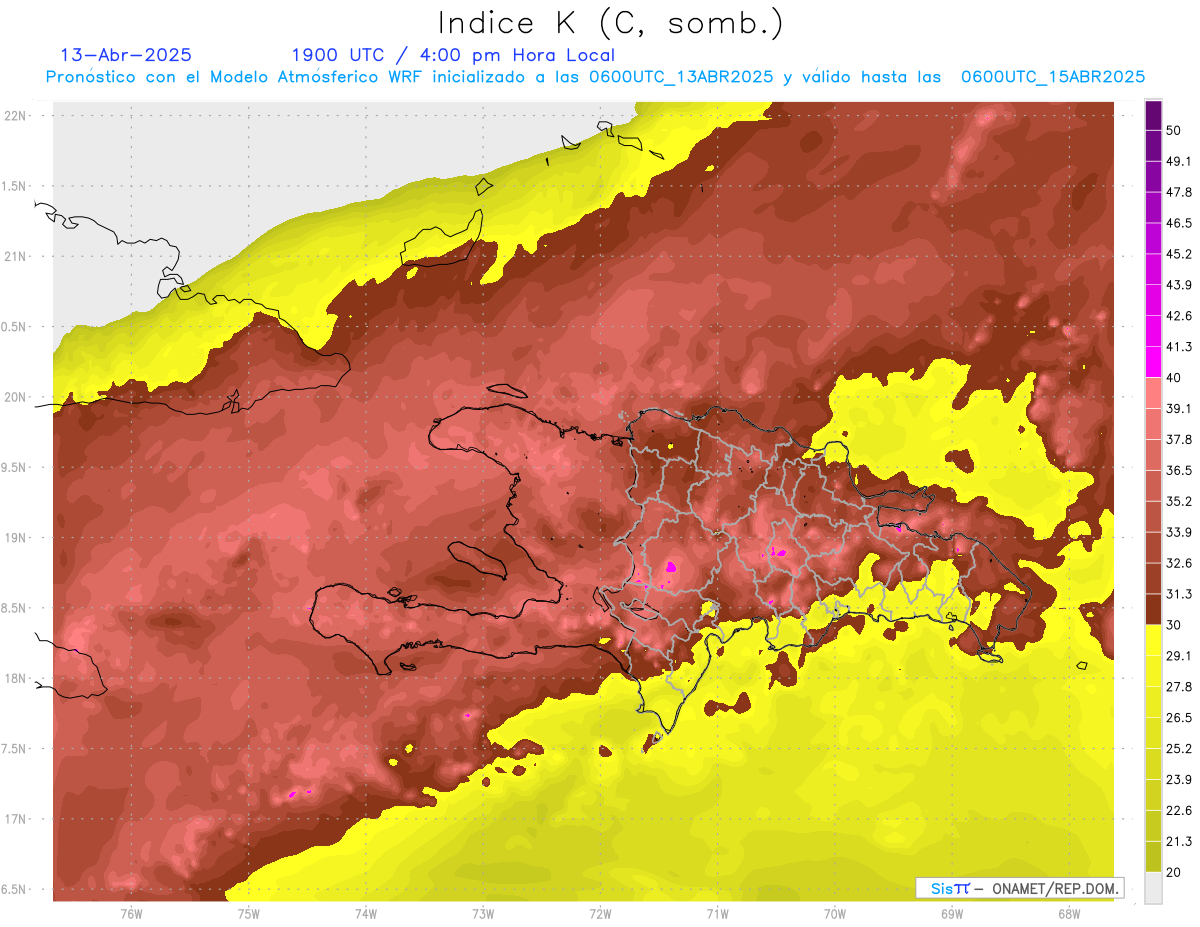
Task: Click the "75W" longitude label
Action: 248,913
